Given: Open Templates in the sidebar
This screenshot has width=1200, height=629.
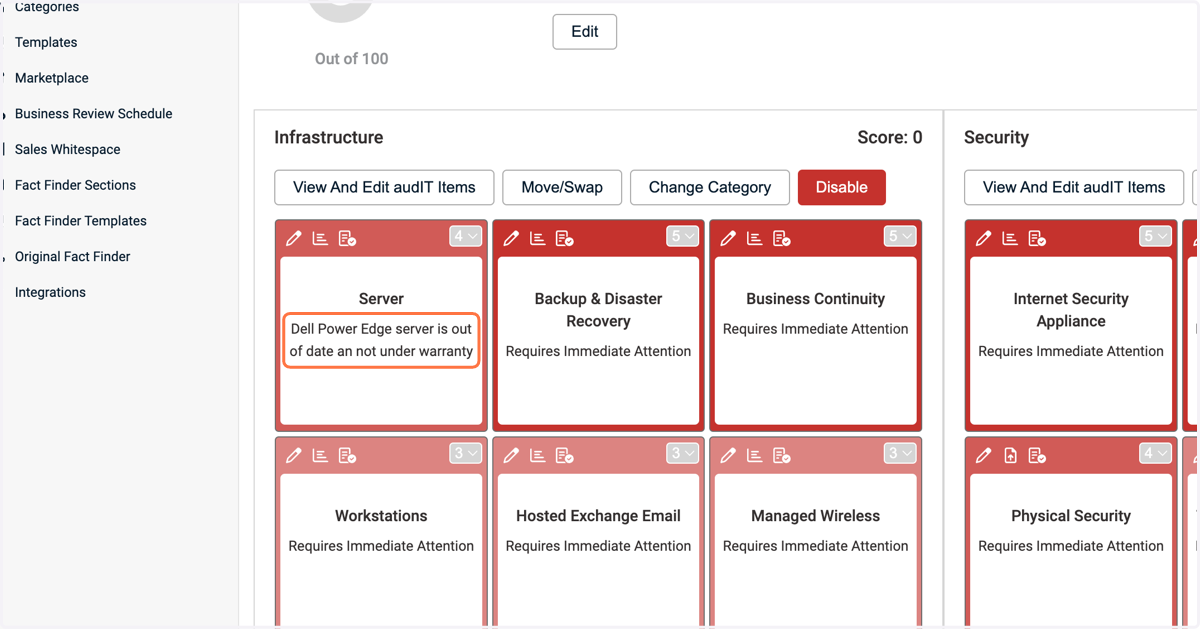Looking at the screenshot, I should (46, 42).
